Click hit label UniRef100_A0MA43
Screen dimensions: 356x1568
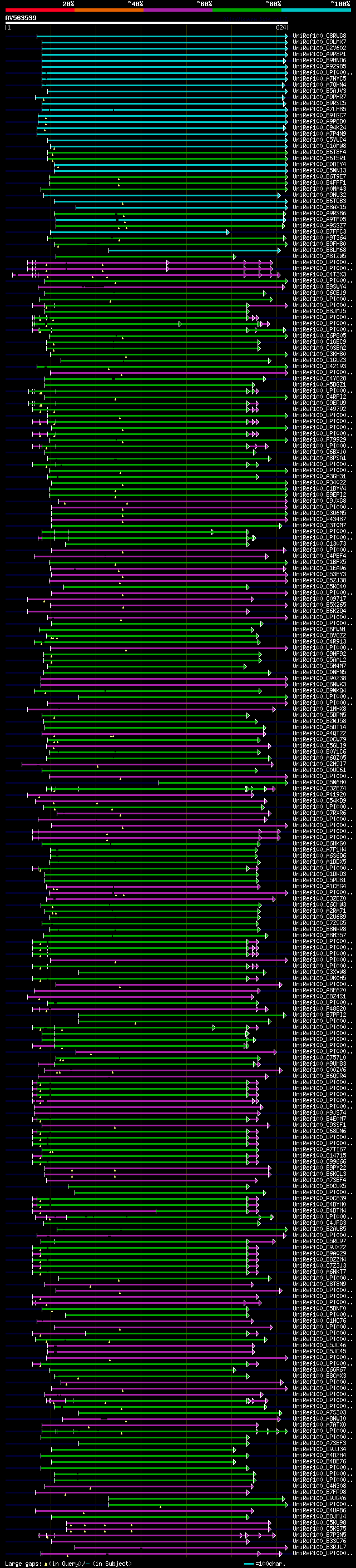tap(319, 189)
